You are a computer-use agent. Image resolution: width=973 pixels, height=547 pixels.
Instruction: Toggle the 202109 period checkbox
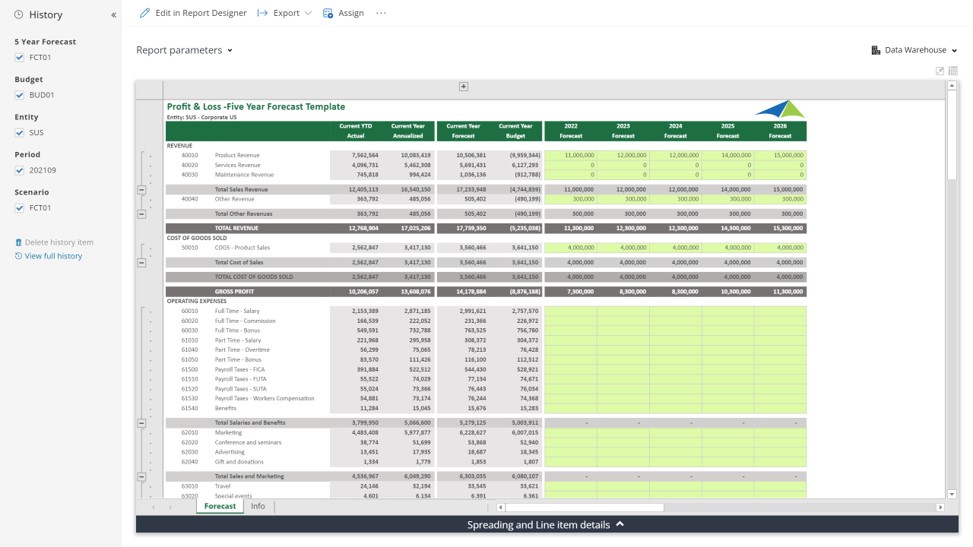coord(20,170)
